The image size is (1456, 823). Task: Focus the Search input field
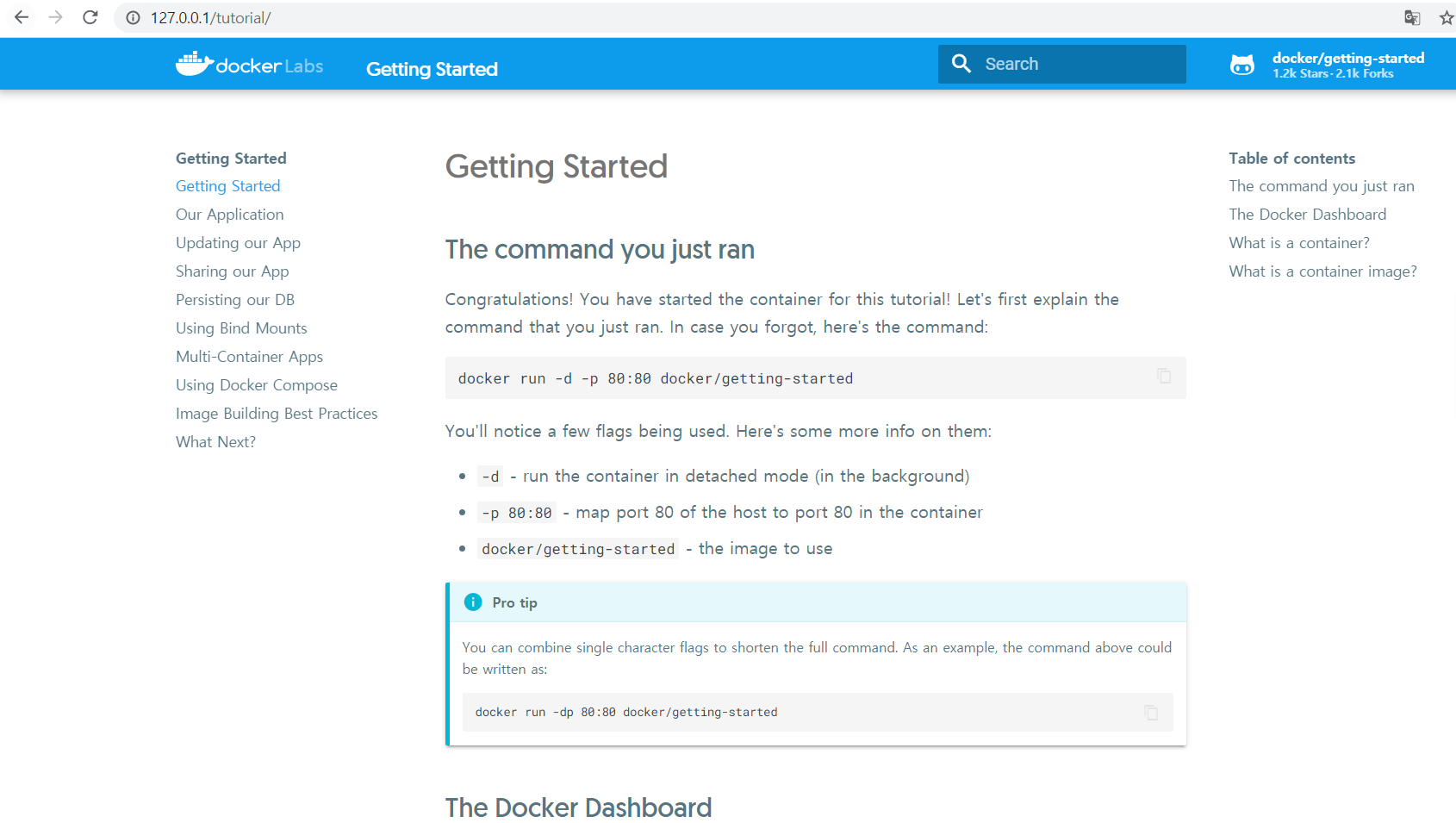click(x=1061, y=64)
